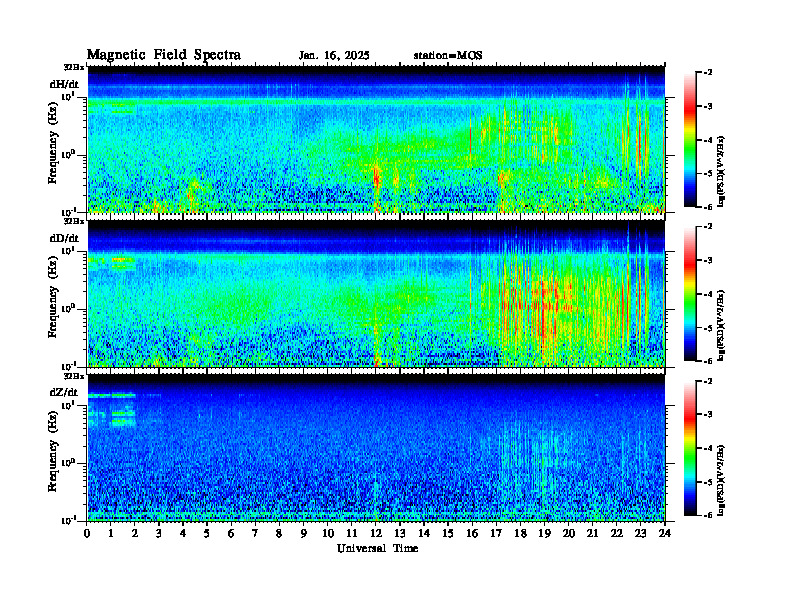Viewport: 792px width, 612px height.
Task: Click the color bar beside the dD/dt panel
Action: 690,294
